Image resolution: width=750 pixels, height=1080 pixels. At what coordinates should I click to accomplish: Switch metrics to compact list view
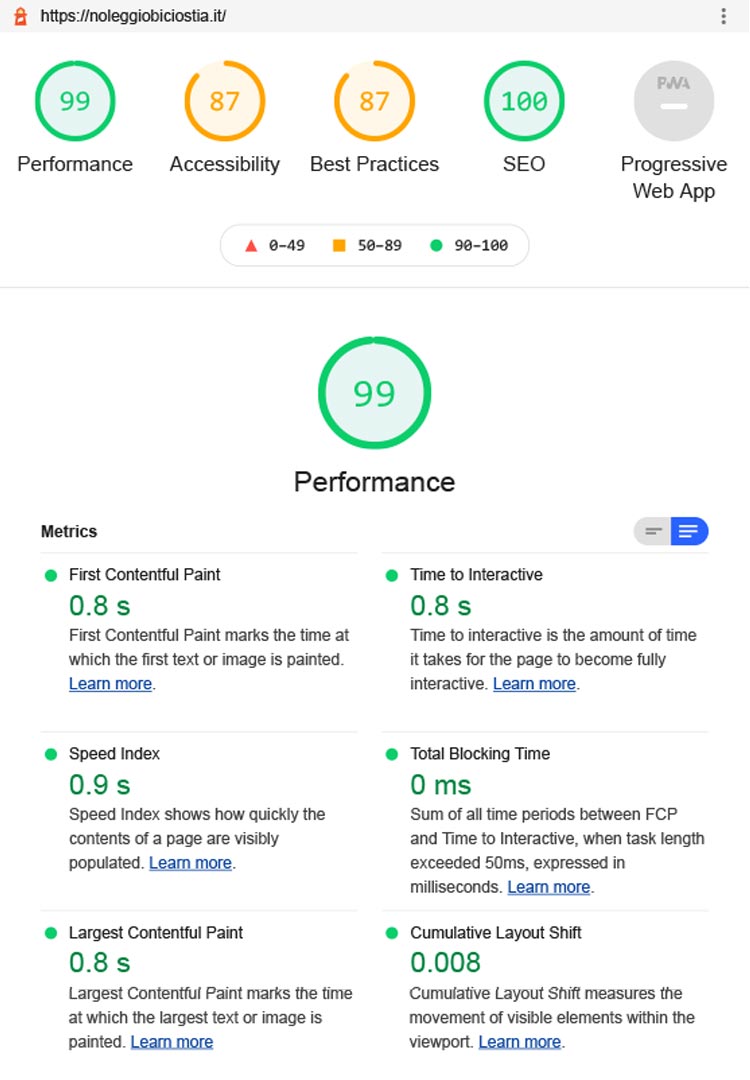click(653, 531)
